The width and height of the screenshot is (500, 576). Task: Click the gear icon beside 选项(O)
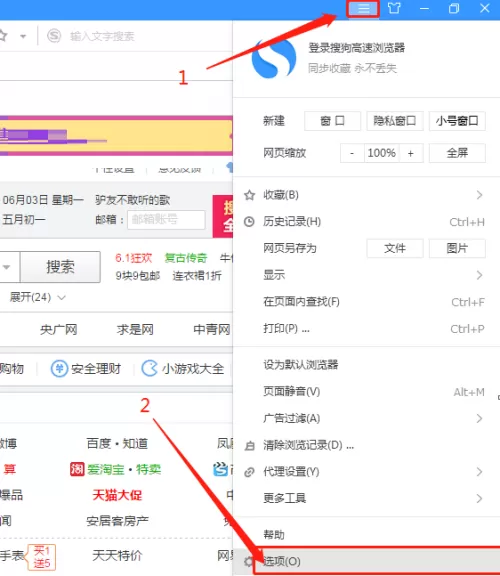tap(248, 561)
